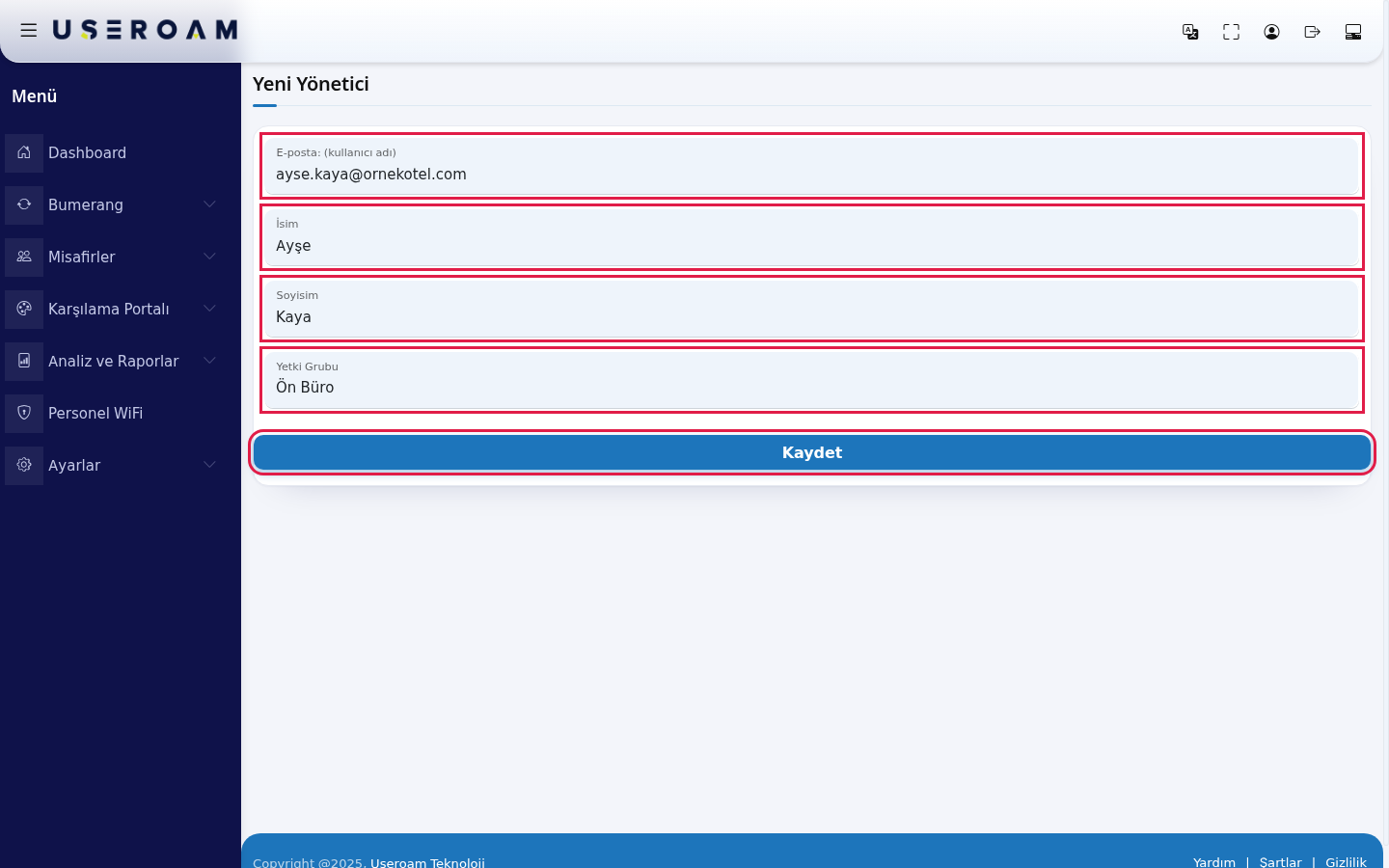
Task: Open the Analiz ve Raporlar menu label
Action: pyautogui.click(x=114, y=361)
